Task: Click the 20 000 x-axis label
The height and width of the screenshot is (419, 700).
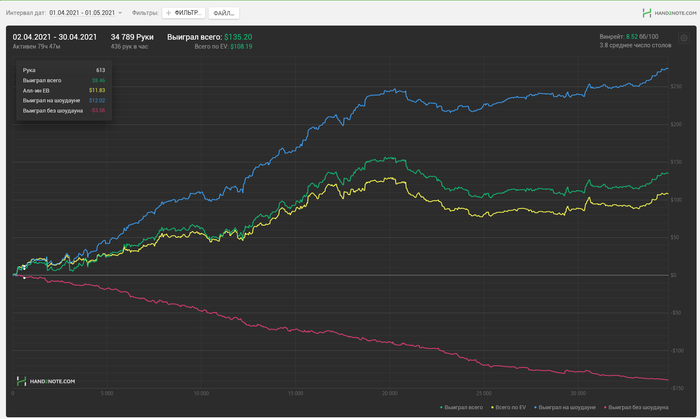Action: coord(389,393)
